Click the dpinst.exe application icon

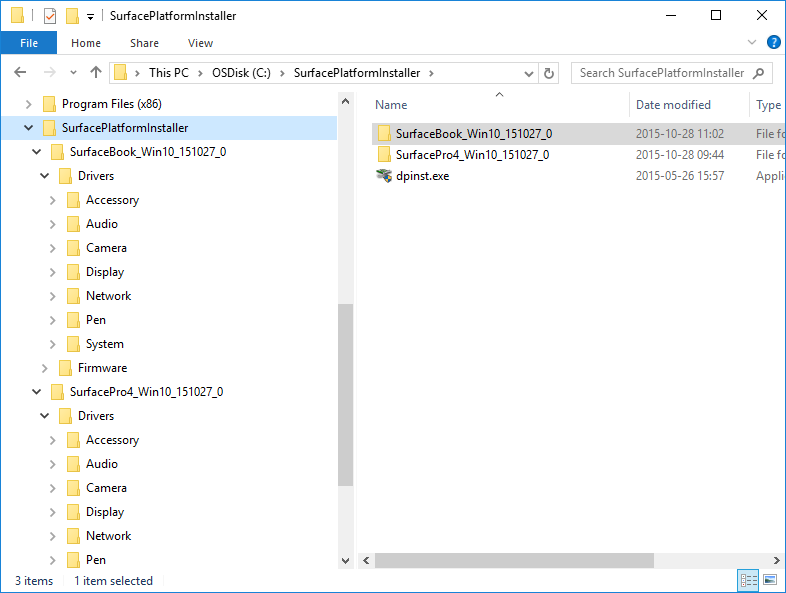point(384,176)
